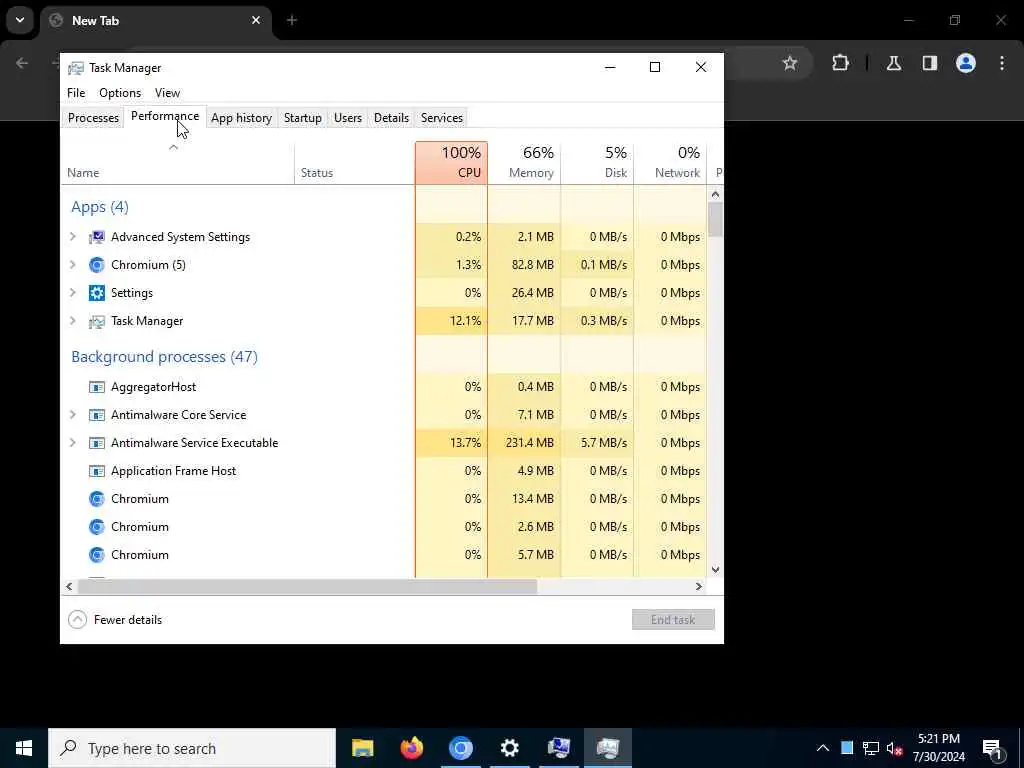Click Chromium icon with 2.6 MB memory
The width and height of the screenshot is (1024, 768).
click(x=97, y=527)
